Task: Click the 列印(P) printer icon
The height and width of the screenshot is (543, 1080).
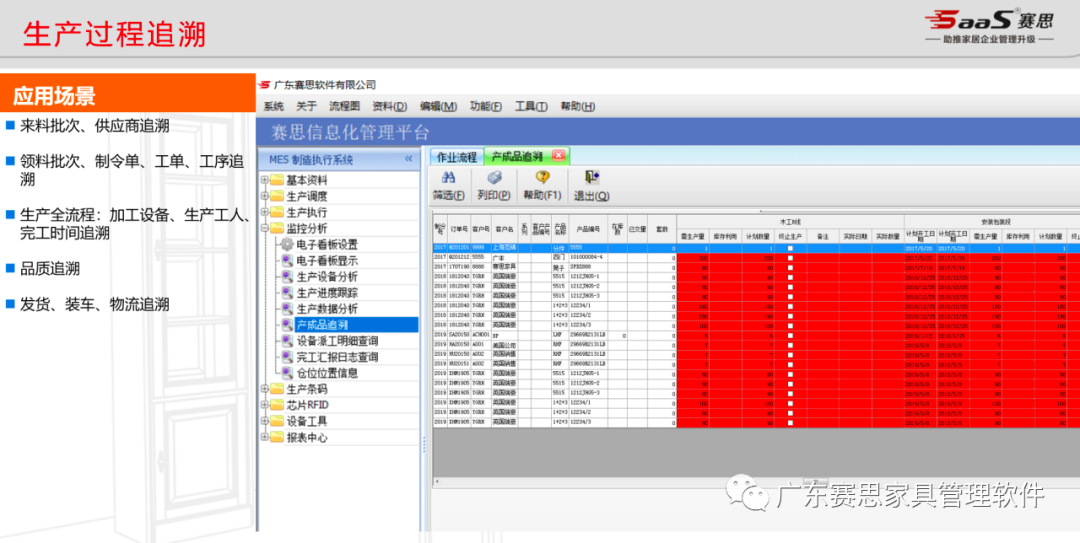Action: 494,178
